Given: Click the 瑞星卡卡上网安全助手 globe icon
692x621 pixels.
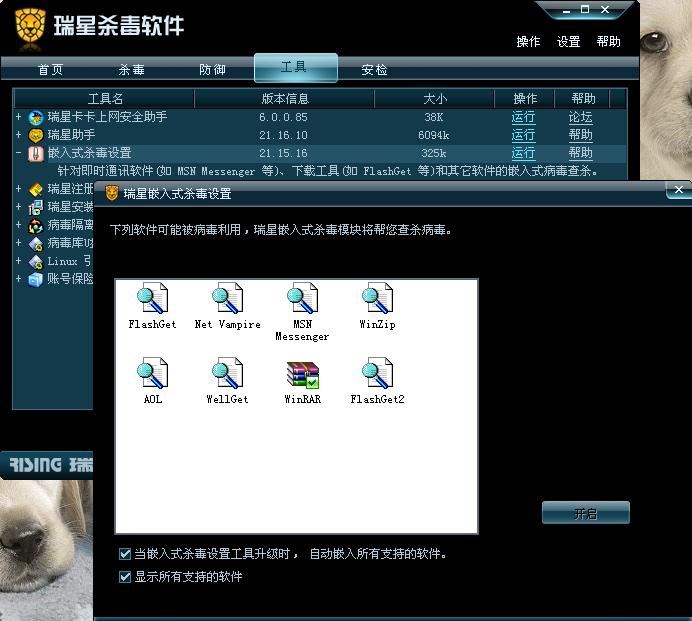Looking at the screenshot, I should [x=36, y=117].
